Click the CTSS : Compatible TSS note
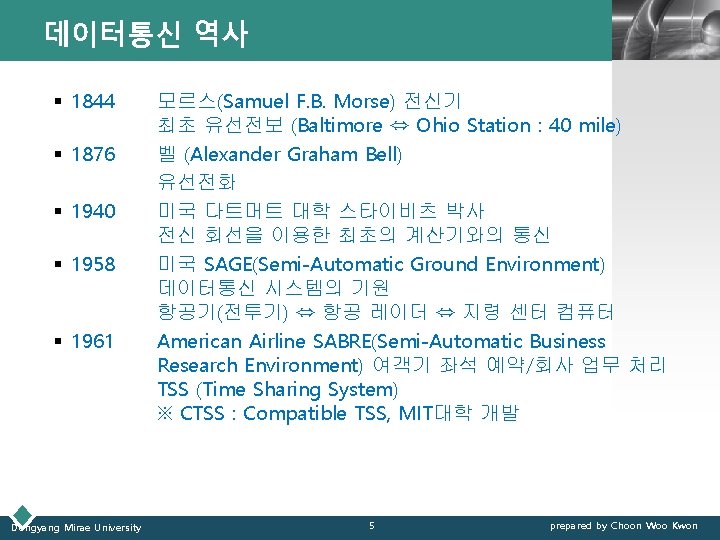Screen dimensions: 720x540 pyautogui.click(x=338, y=413)
